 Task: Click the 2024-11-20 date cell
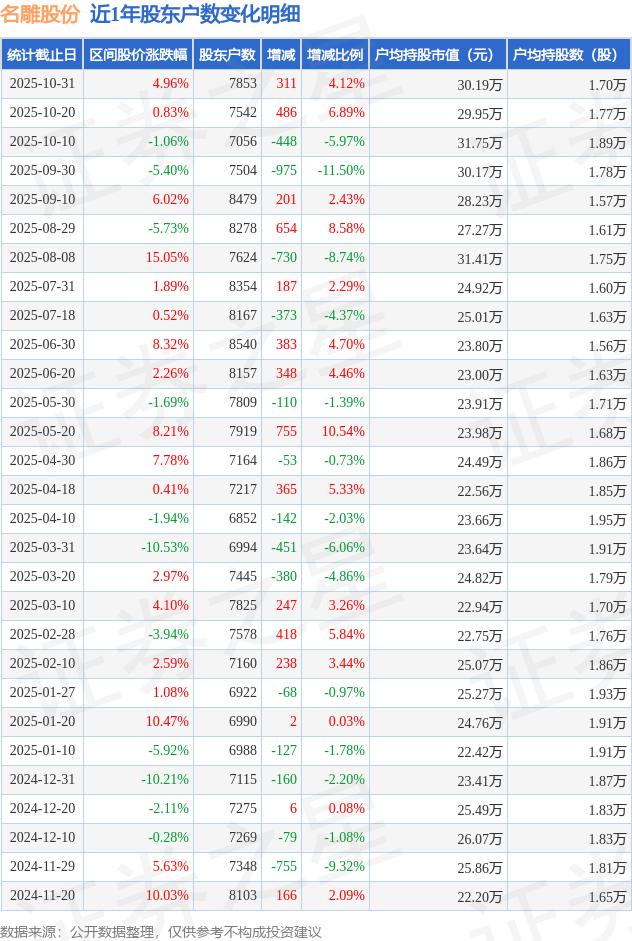tap(43, 896)
